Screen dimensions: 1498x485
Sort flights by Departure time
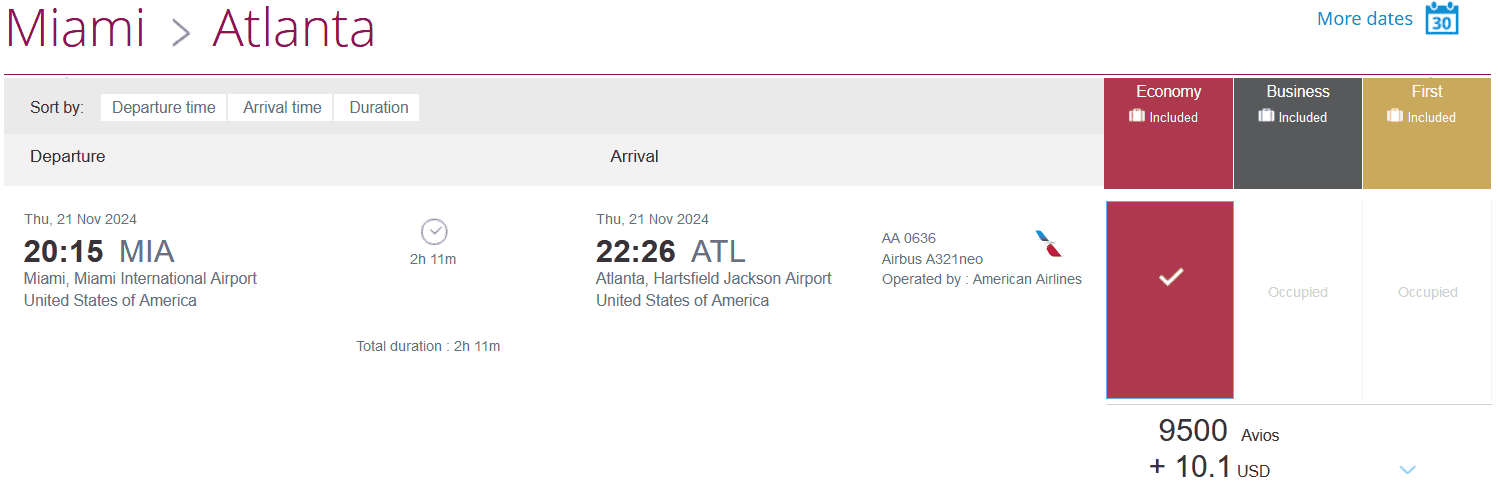tap(163, 108)
